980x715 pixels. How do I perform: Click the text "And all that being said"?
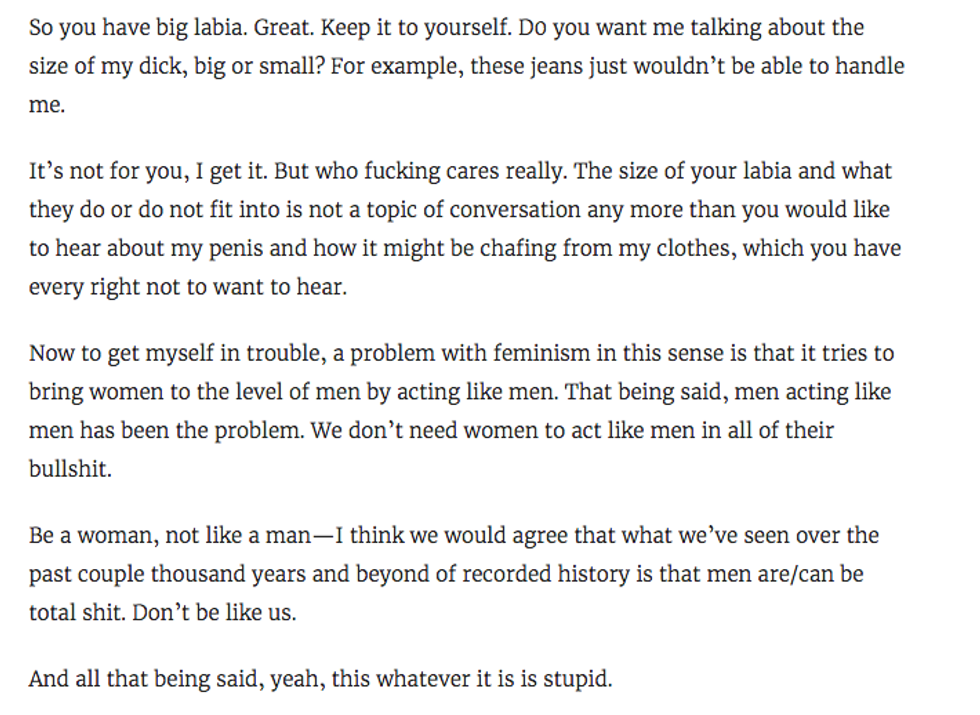click(138, 680)
